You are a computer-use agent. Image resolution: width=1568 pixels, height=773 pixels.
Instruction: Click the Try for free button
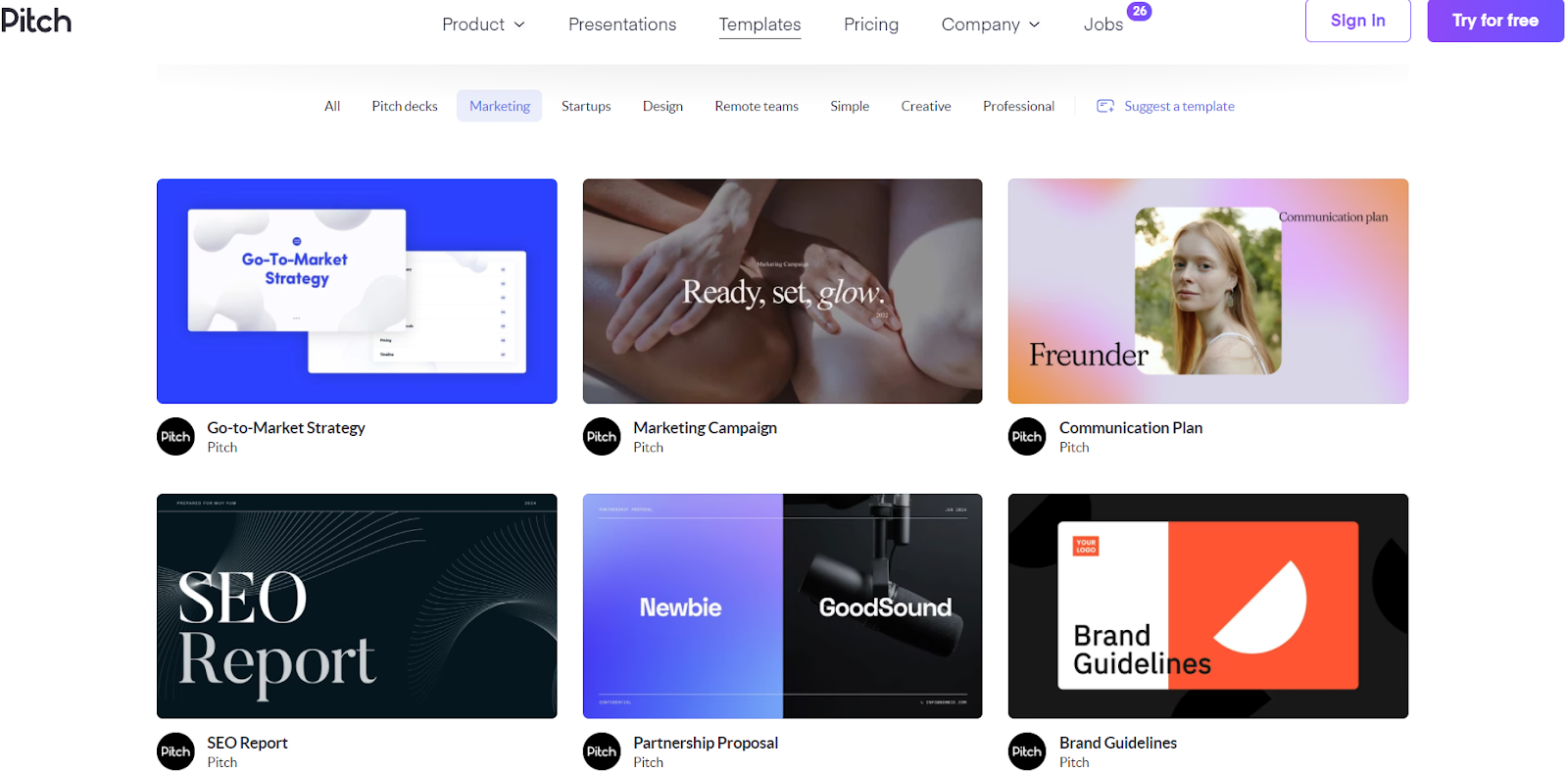click(x=1495, y=21)
